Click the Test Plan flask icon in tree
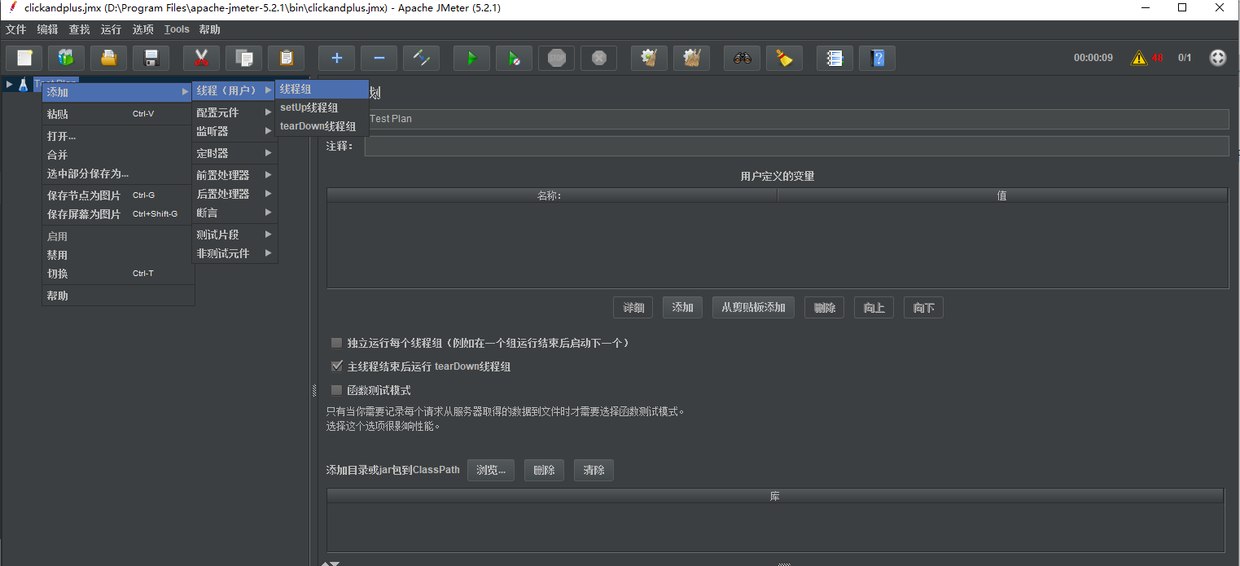Viewport: 1240px width, 566px height. coord(23,85)
